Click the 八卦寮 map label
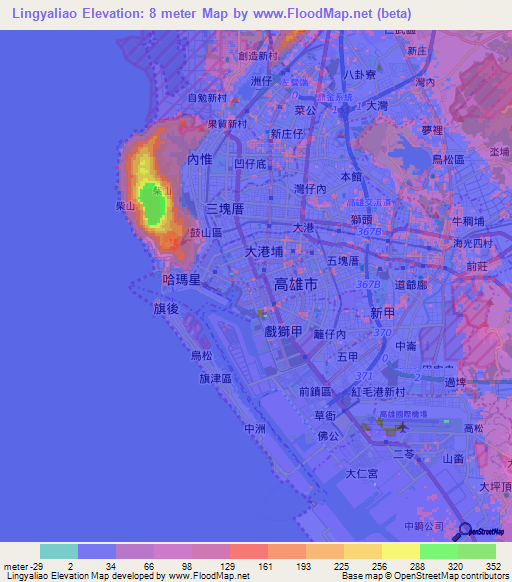 click(x=359, y=75)
